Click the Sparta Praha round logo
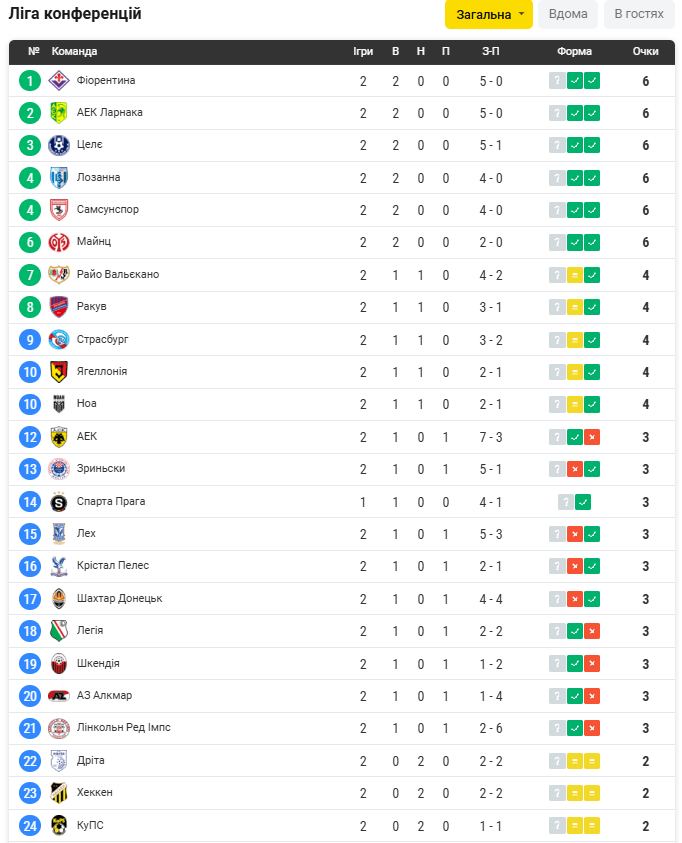Screen dimensions: 682x843 point(59,502)
